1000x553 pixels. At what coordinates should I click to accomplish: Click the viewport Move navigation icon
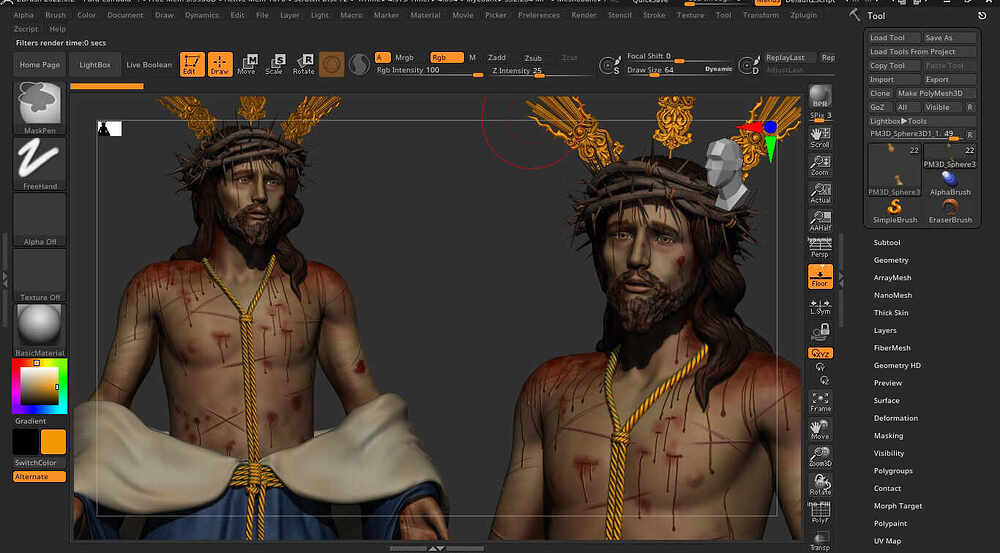pyautogui.click(x=820, y=429)
